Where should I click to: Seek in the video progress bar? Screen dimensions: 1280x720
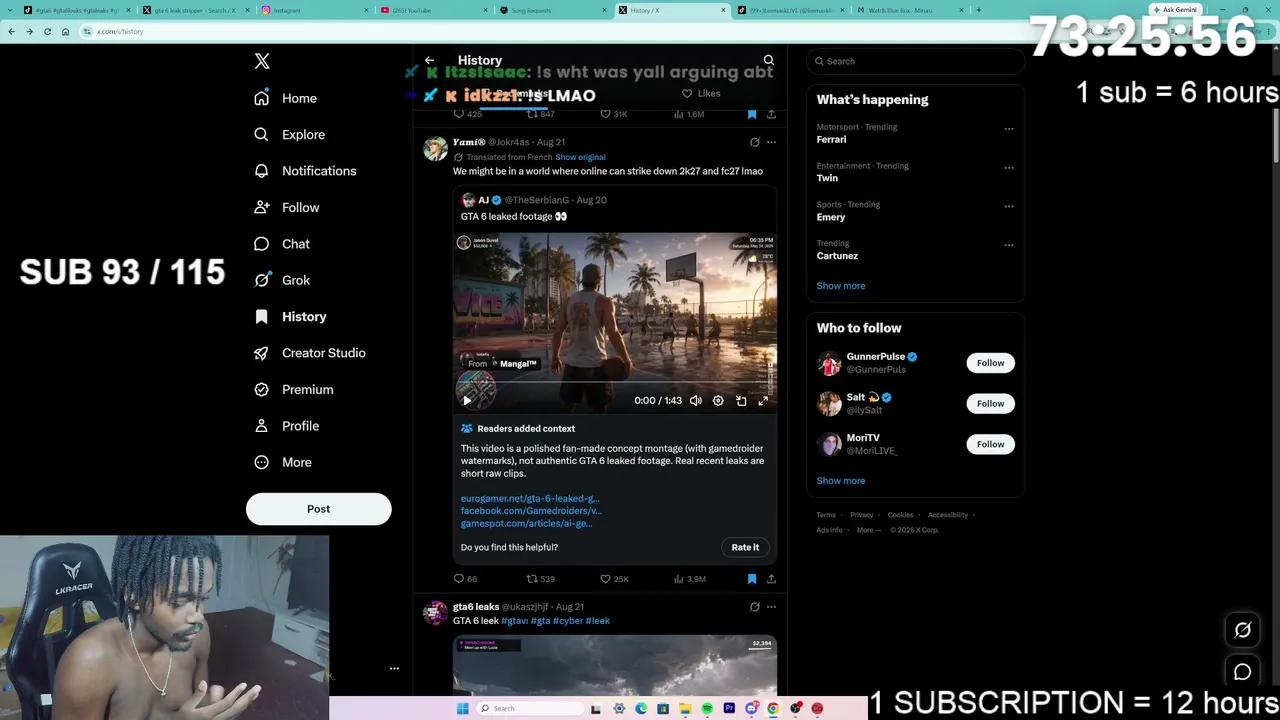pos(614,383)
